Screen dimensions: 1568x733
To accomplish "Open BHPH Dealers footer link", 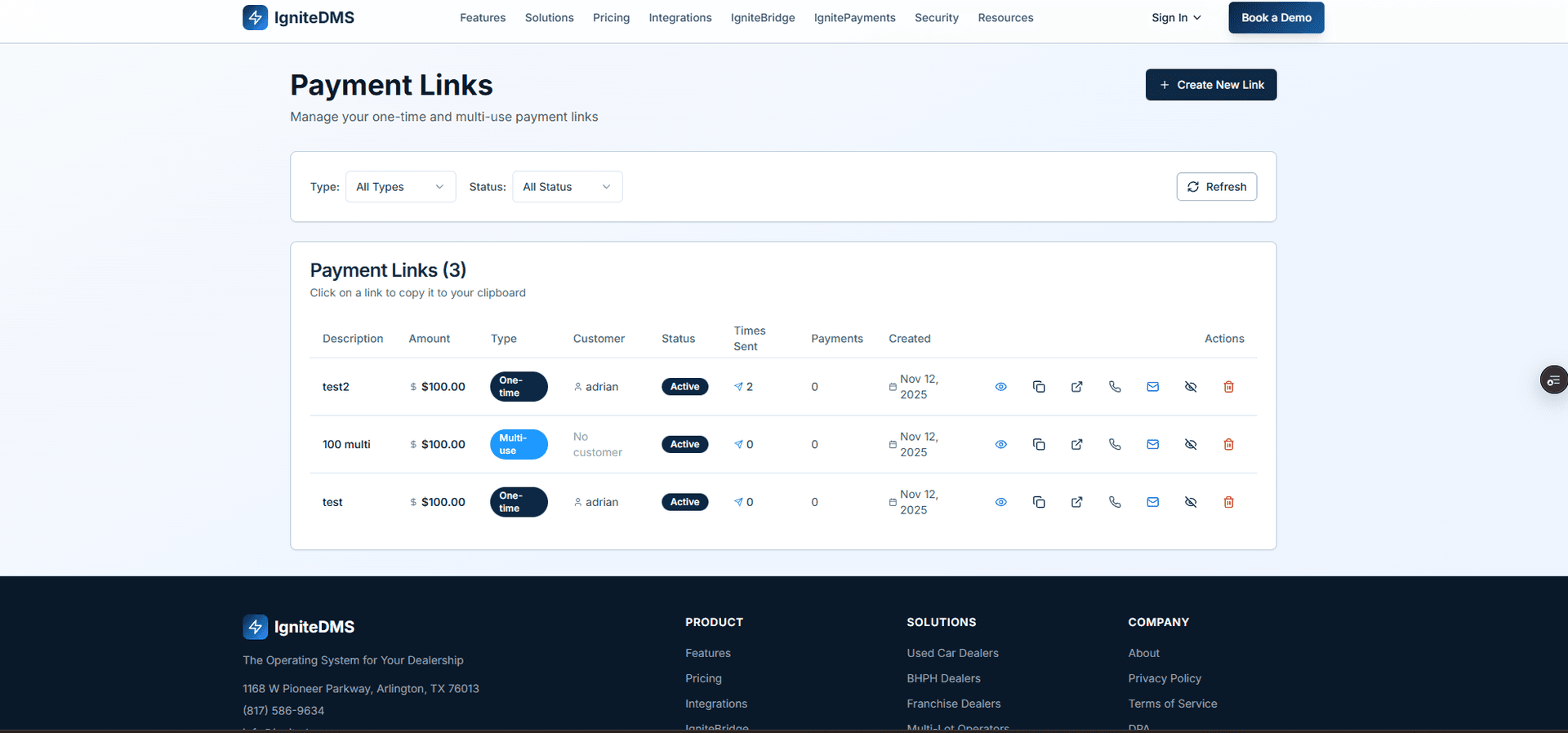I will tap(943, 678).
